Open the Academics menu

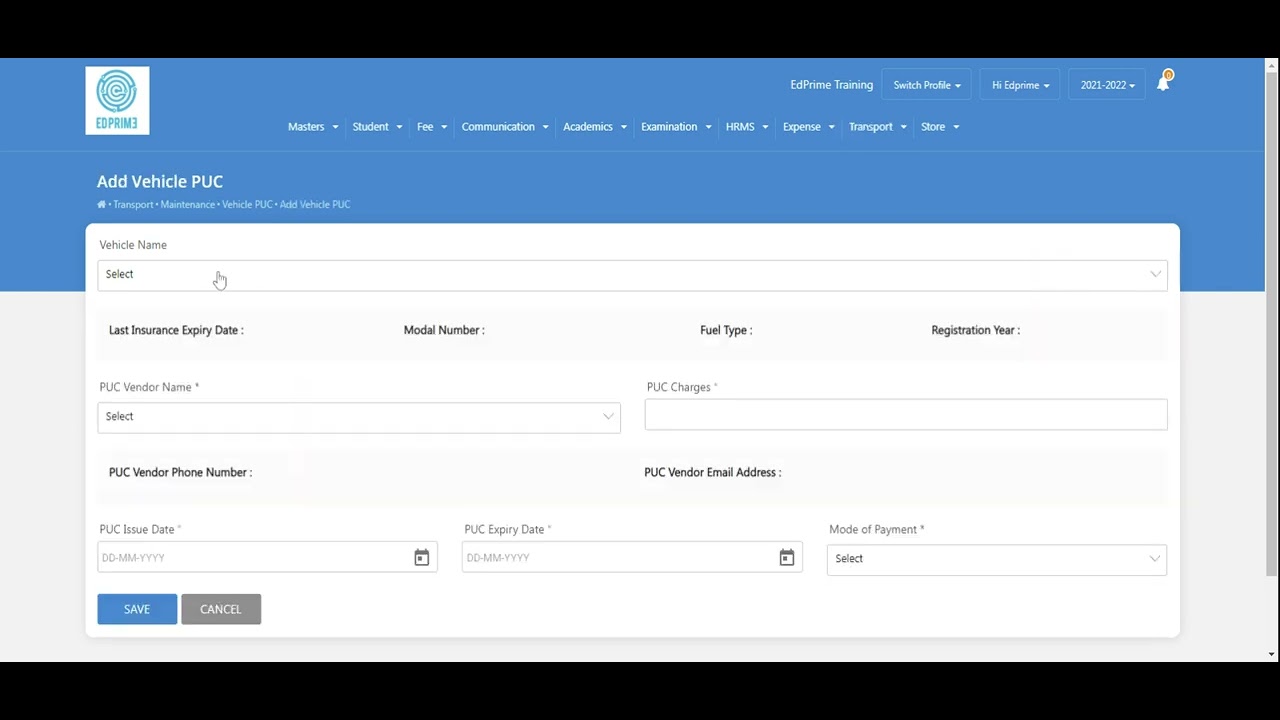[x=595, y=127]
